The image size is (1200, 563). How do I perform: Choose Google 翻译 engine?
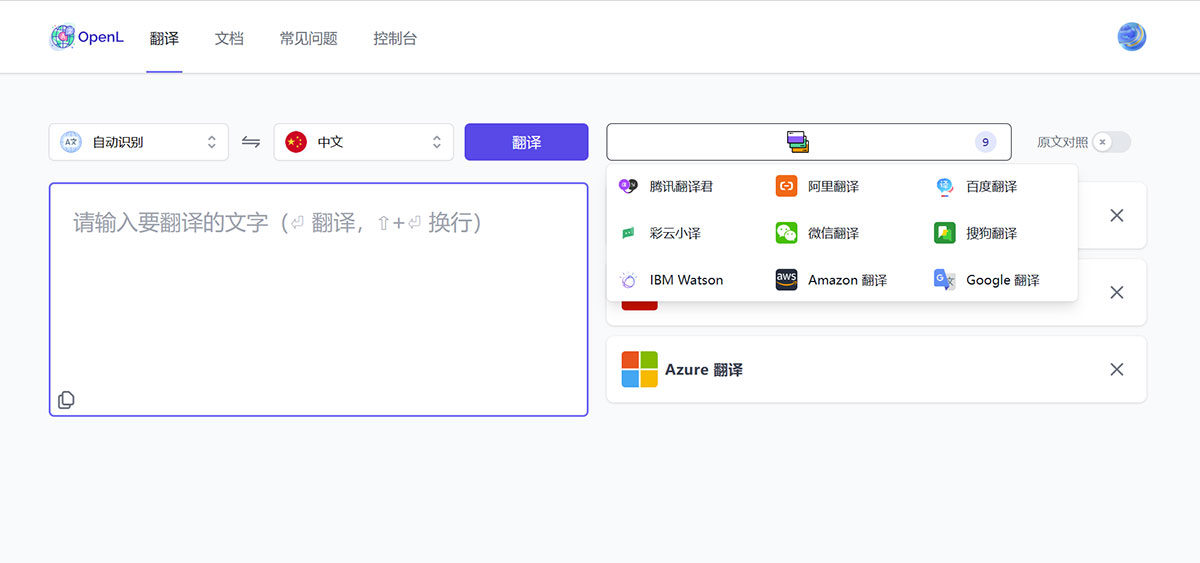(1001, 280)
